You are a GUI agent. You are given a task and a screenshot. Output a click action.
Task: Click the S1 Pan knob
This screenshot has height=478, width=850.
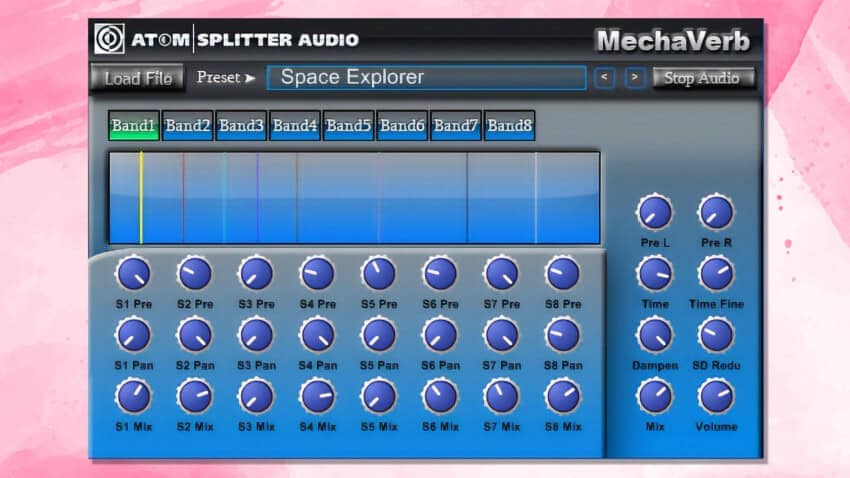(x=133, y=335)
